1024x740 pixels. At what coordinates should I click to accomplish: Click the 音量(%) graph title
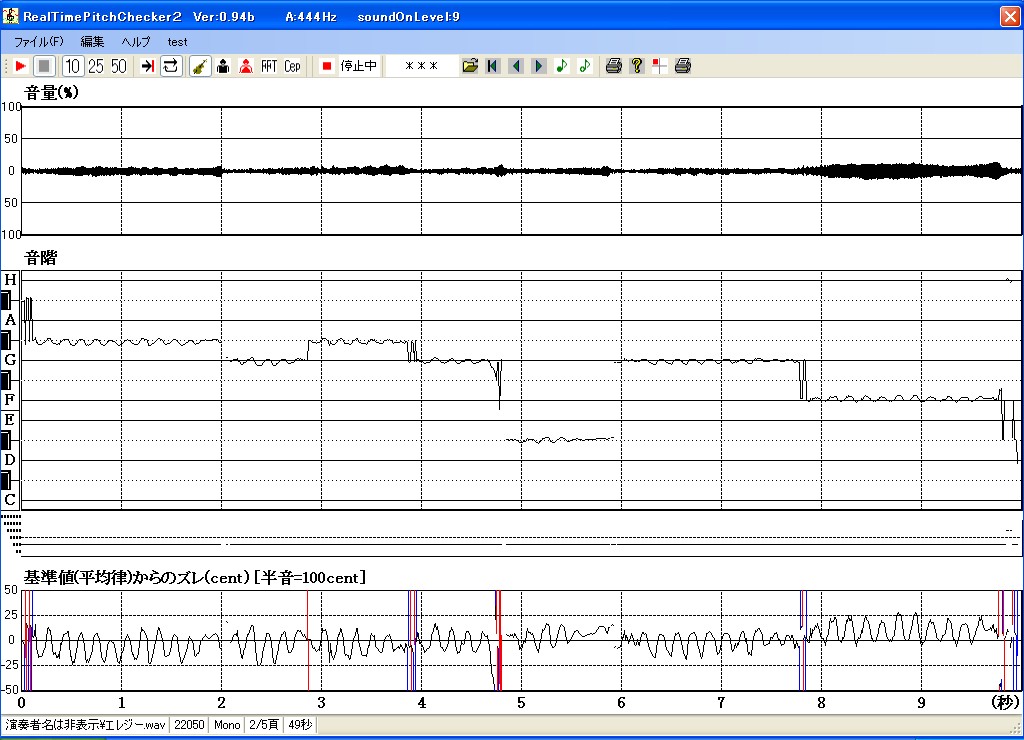point(51,93)
